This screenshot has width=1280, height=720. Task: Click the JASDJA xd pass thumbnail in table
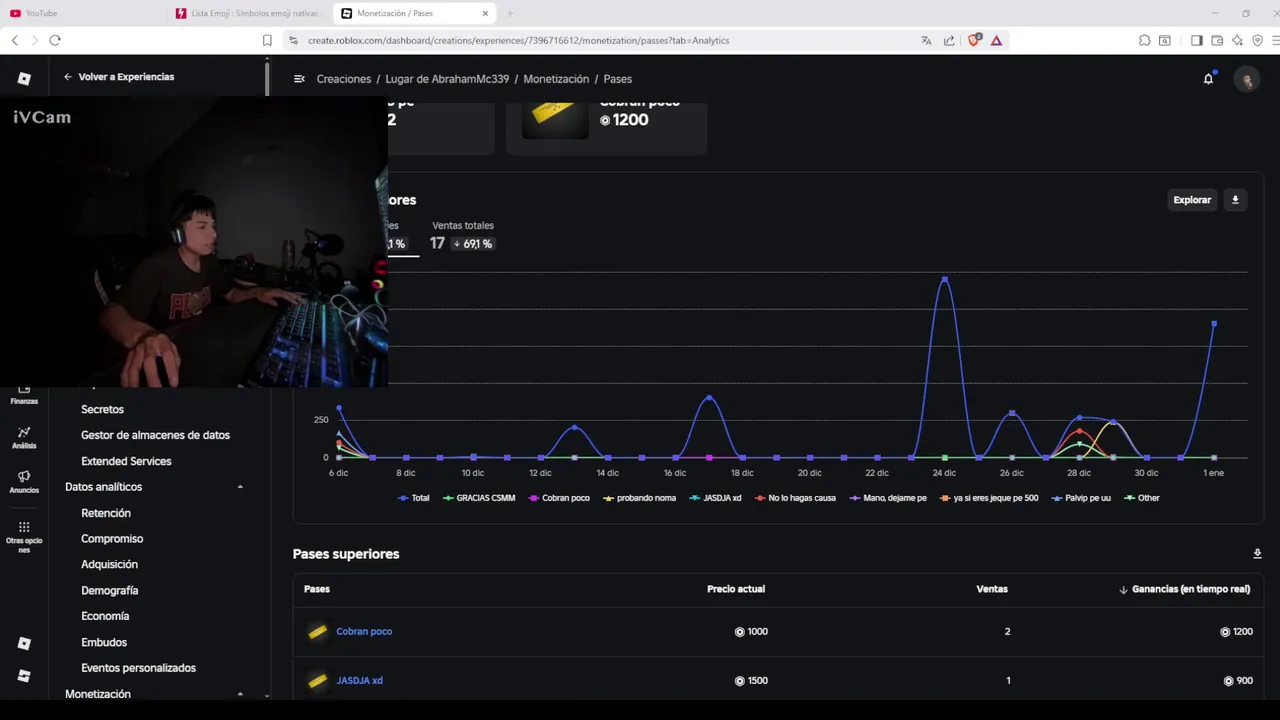coord(317,680)
